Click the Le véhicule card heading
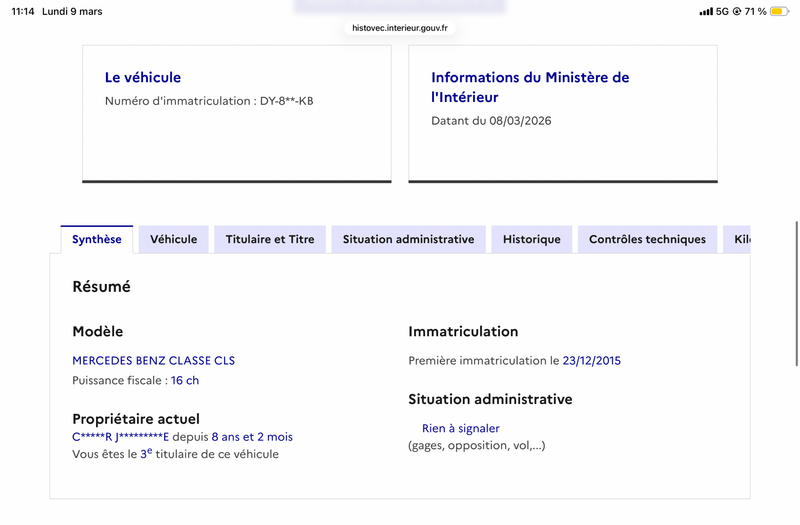The image size is (800, 525). 143,78
